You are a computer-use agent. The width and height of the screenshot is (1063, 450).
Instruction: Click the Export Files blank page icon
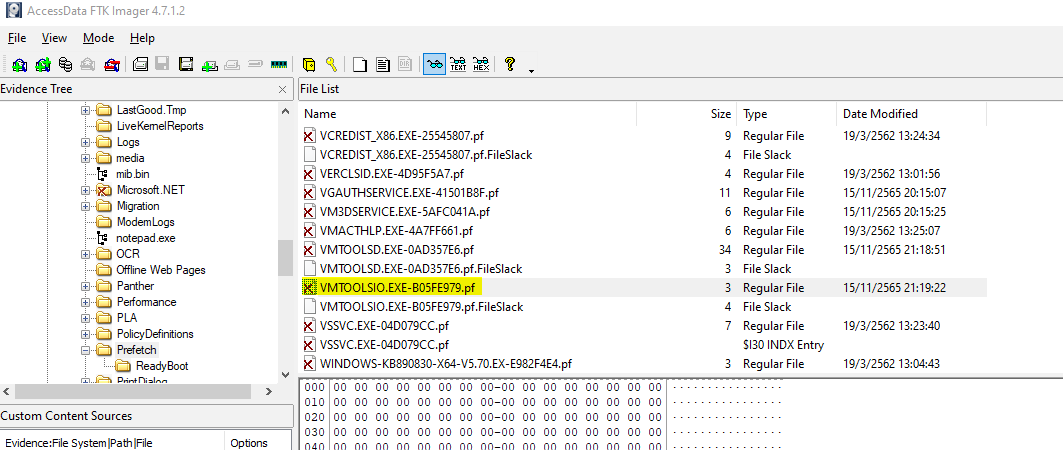pos(361,64)
